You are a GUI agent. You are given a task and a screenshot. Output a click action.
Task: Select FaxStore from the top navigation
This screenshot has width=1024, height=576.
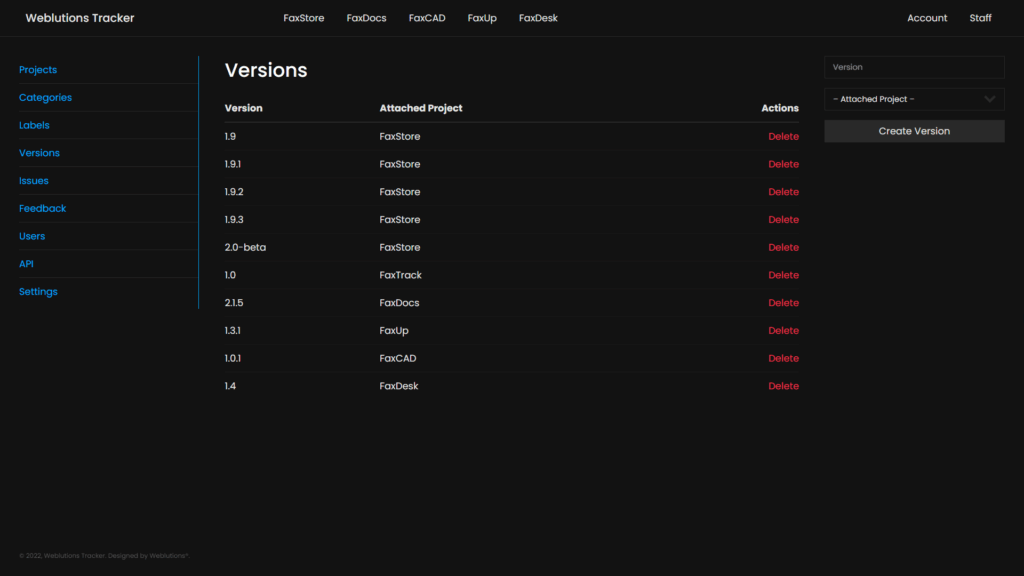(304, 17)
